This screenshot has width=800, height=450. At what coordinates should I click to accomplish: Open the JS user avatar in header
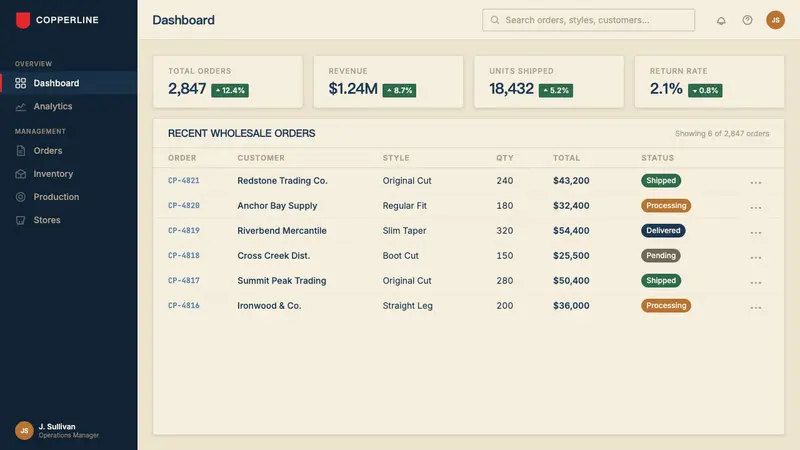click(x=775, y=20)
